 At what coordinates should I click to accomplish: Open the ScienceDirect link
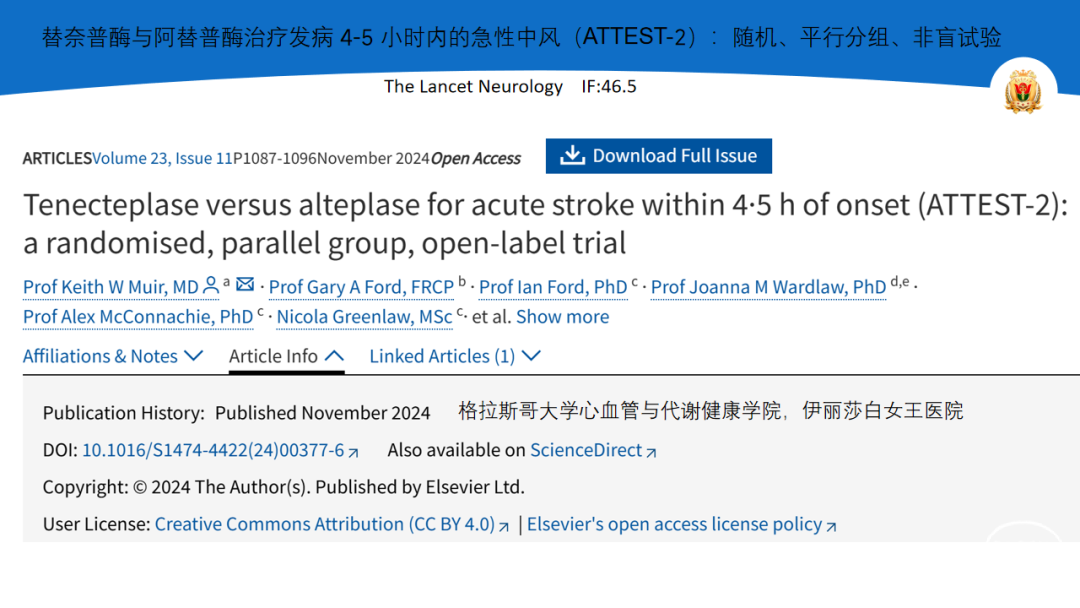(x=586, y=450)
